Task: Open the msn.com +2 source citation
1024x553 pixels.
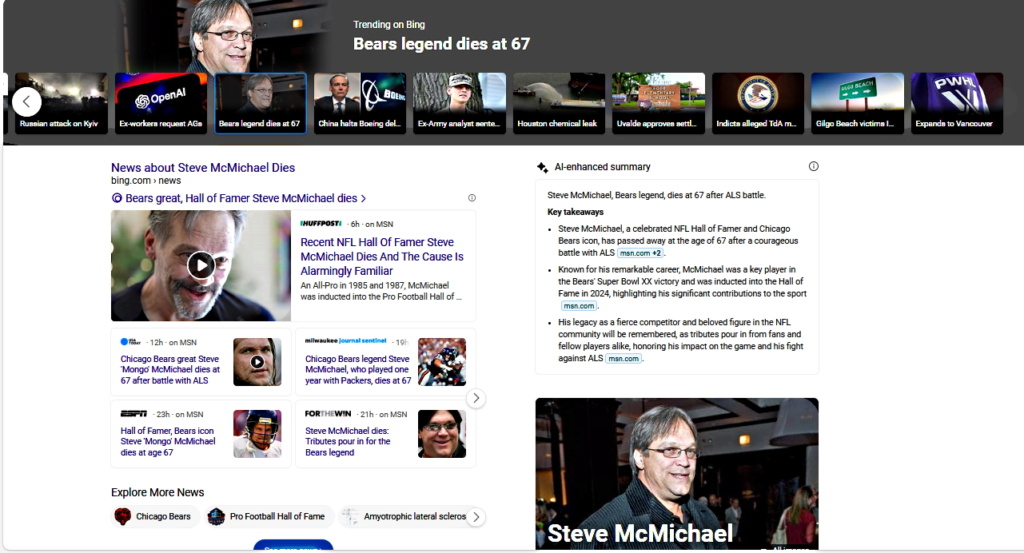Action: (x=640, y=253)
